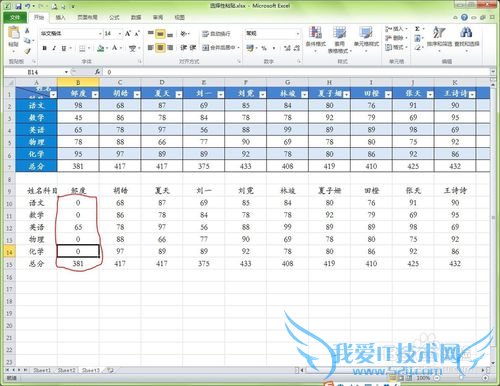Click the orientation angle text icon
This screenshot has width=500, height=386.
(x=184, y=34)
